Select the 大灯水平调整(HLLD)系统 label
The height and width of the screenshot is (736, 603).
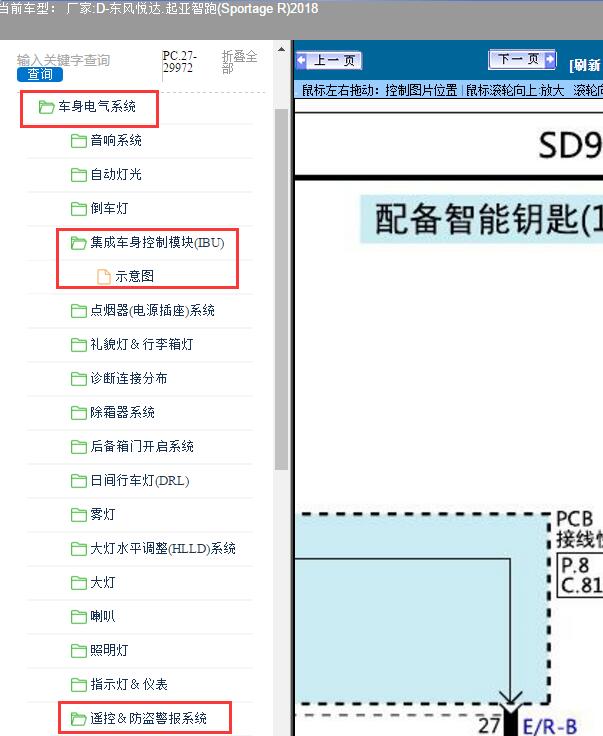pyautogui.click(x=163, y=548)
